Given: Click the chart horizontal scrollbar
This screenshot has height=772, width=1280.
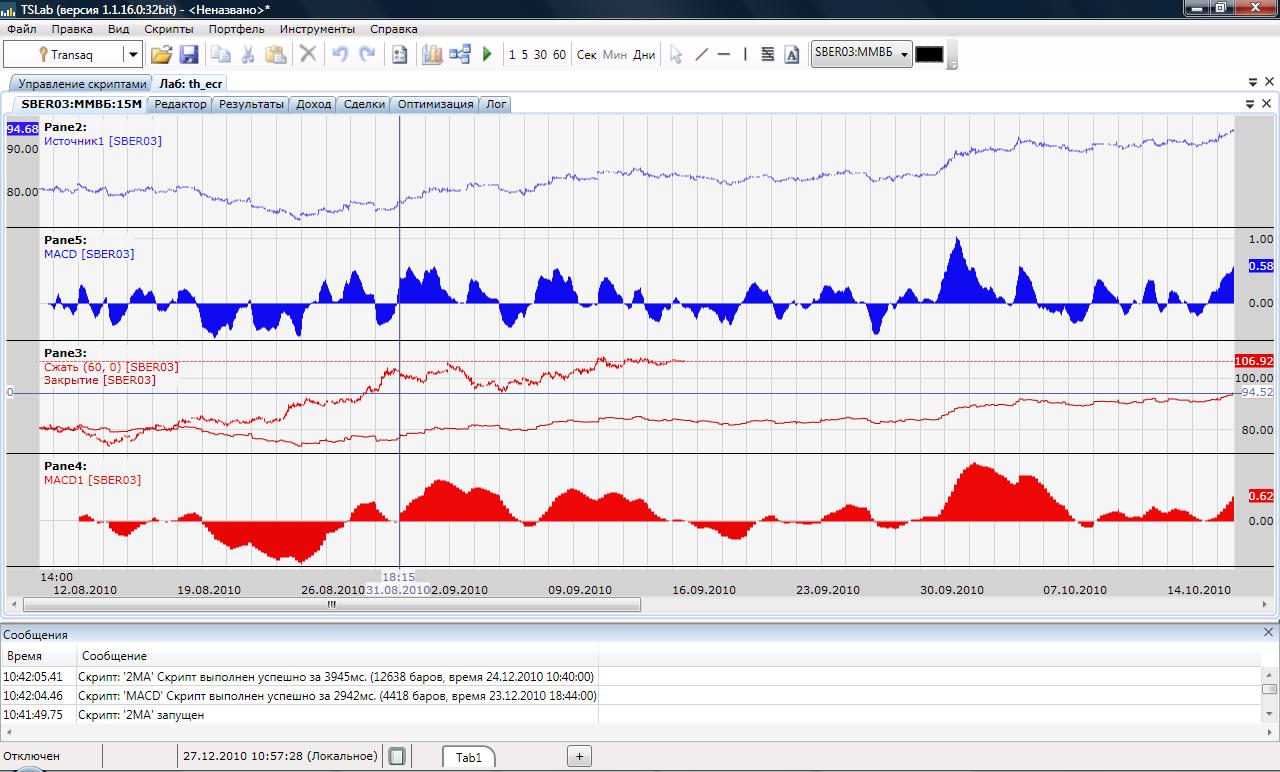Looking at the screenshot, I should pos(332,604).
